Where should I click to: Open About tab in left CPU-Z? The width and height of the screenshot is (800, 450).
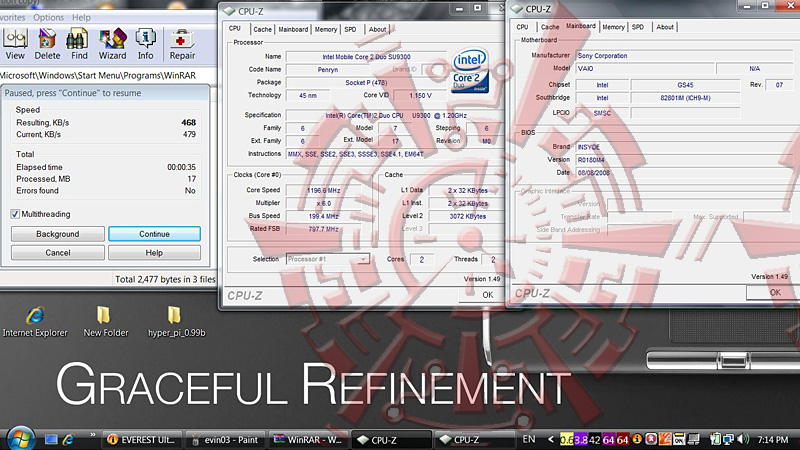pyautogui.click(x=377, y=30)
